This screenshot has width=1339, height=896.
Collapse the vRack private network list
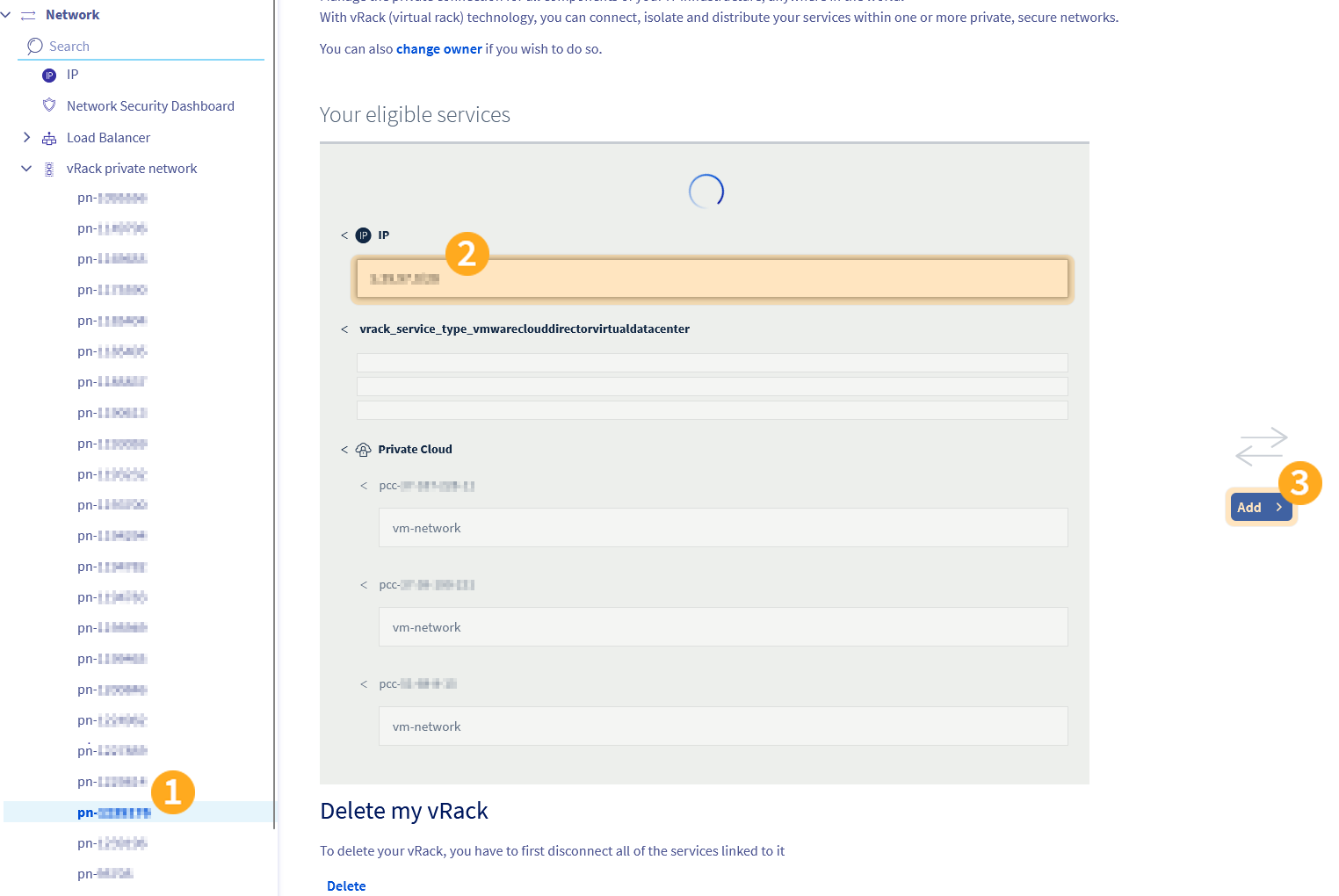coord(26,168)
